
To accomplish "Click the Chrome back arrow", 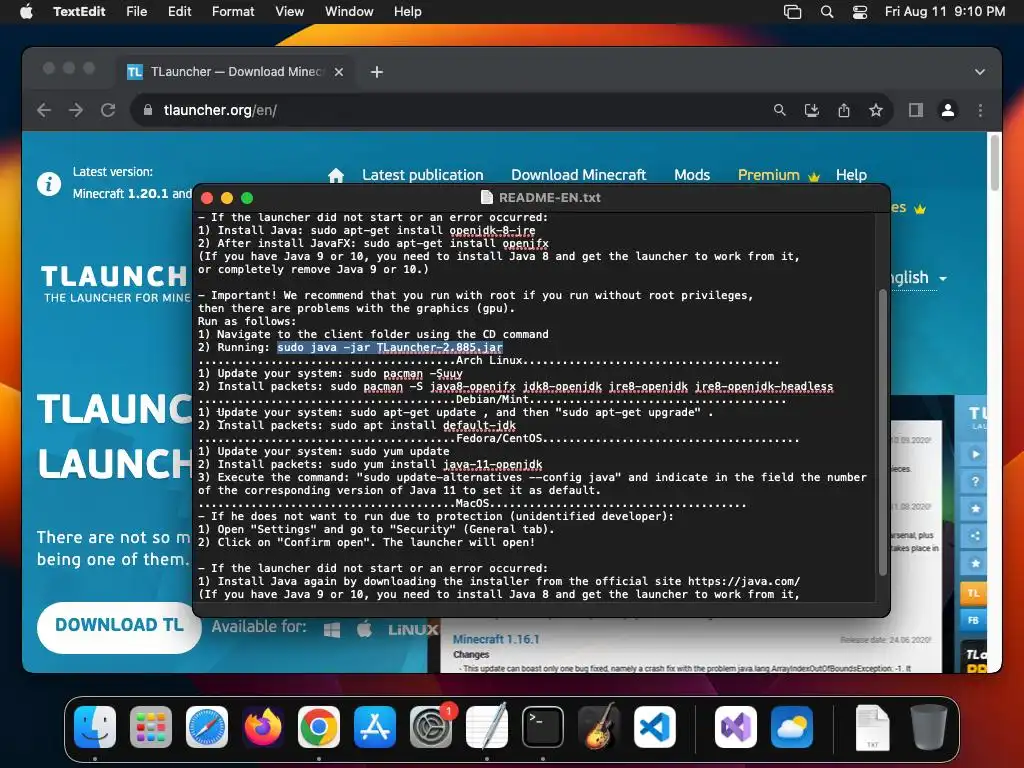I will (x=44, y=110).
